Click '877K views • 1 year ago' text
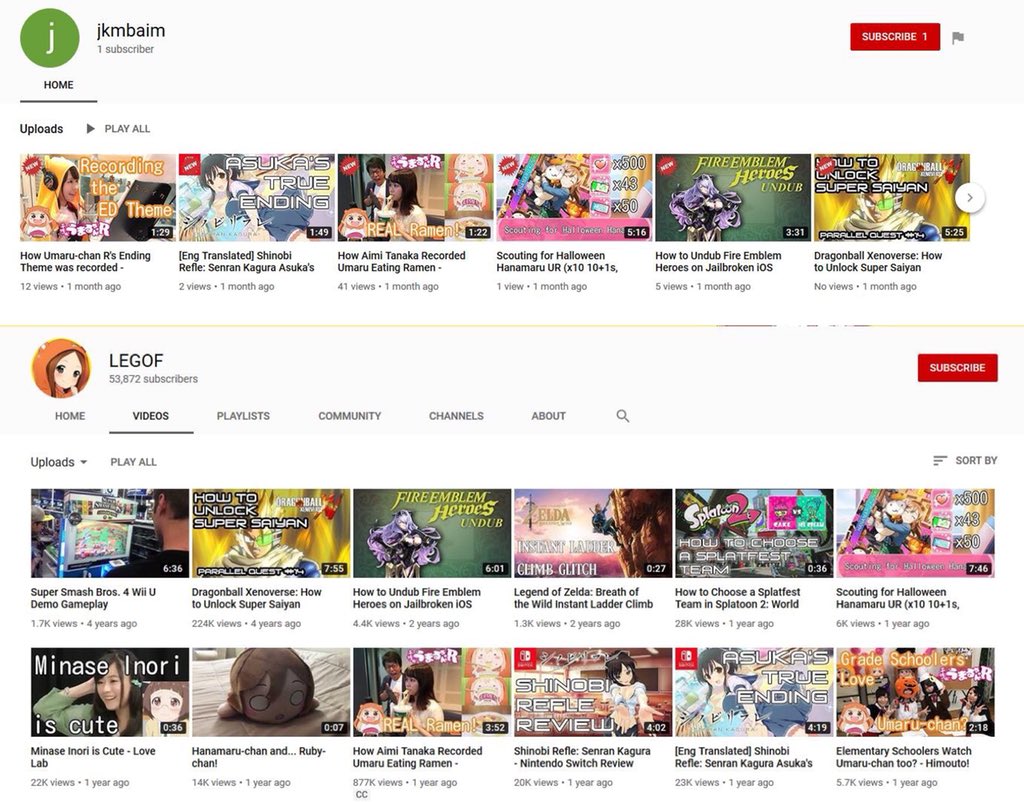This screenshot has width=1024, height=802. [405, 782]
